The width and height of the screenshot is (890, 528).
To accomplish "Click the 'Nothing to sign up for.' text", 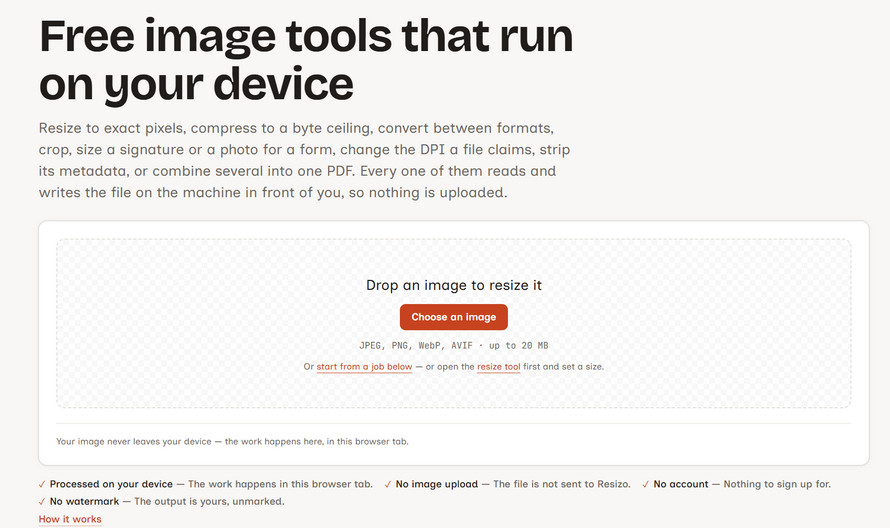I will point(777,484).
